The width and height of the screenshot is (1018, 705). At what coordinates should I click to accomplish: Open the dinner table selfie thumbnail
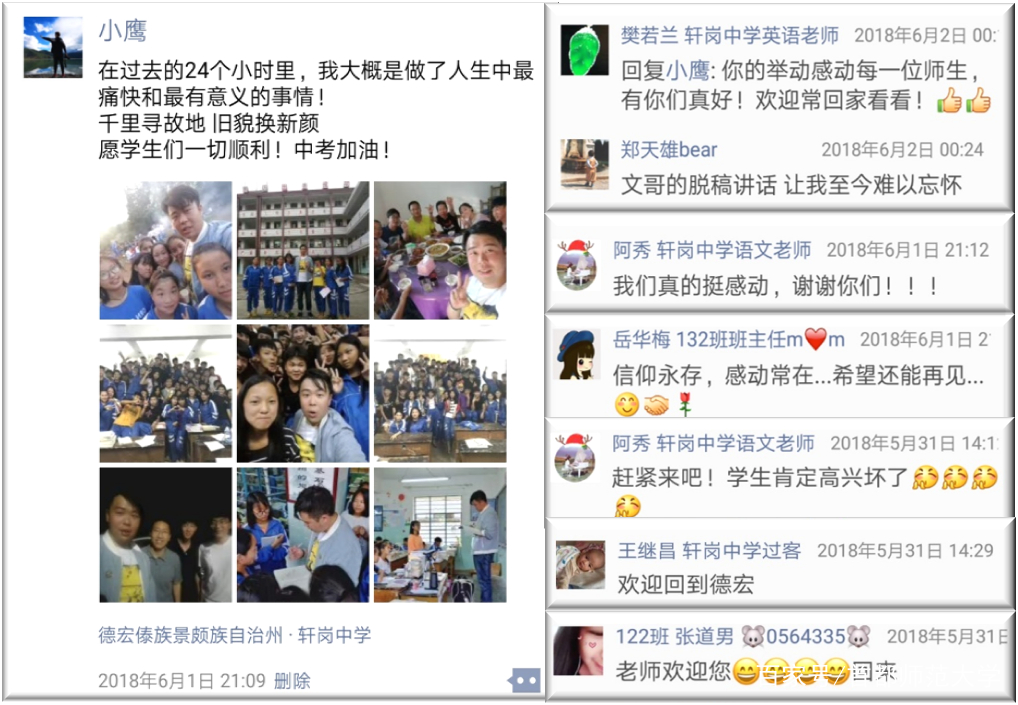point(440,250)
